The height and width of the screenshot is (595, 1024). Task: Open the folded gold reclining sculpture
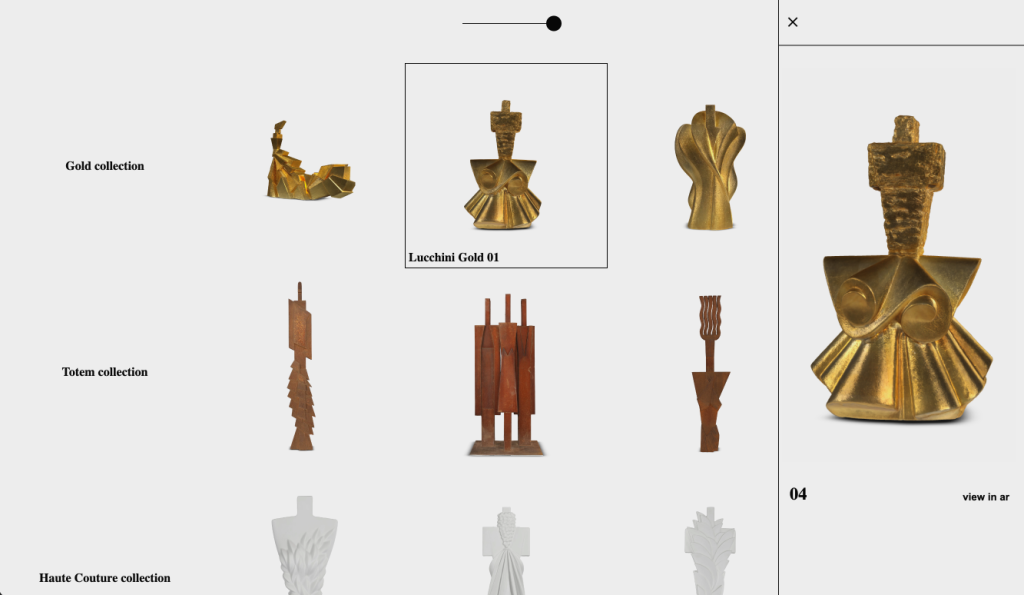point(310,161)
